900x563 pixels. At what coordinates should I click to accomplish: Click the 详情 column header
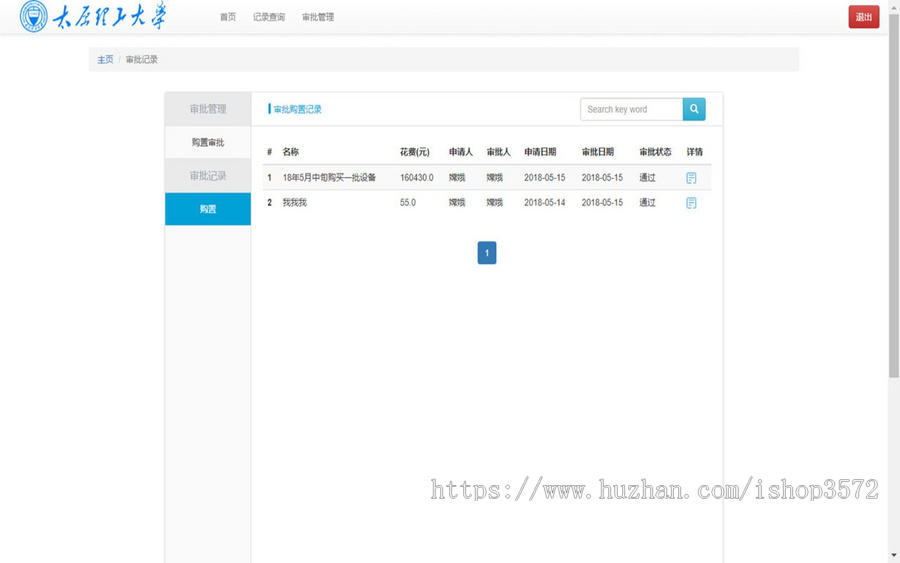(x=695, y=152)
